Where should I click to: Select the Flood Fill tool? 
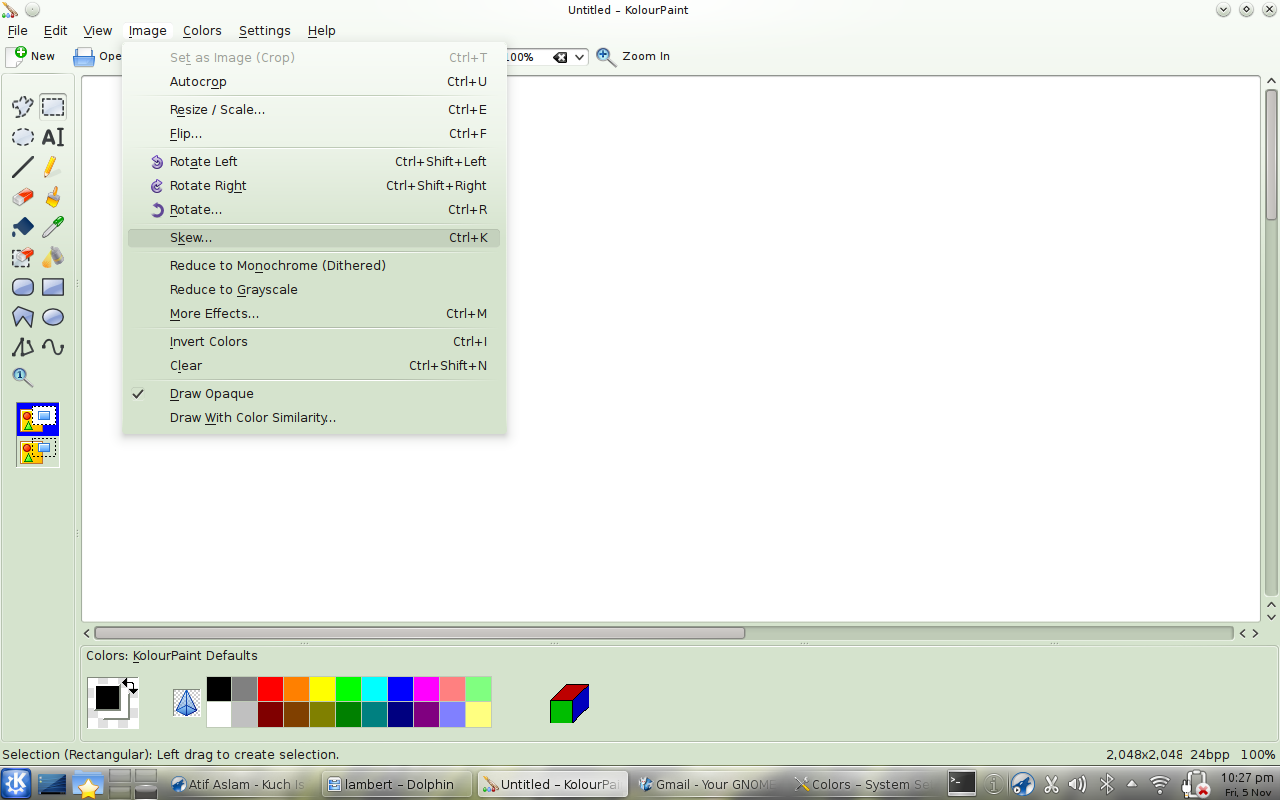pos(22,227)
